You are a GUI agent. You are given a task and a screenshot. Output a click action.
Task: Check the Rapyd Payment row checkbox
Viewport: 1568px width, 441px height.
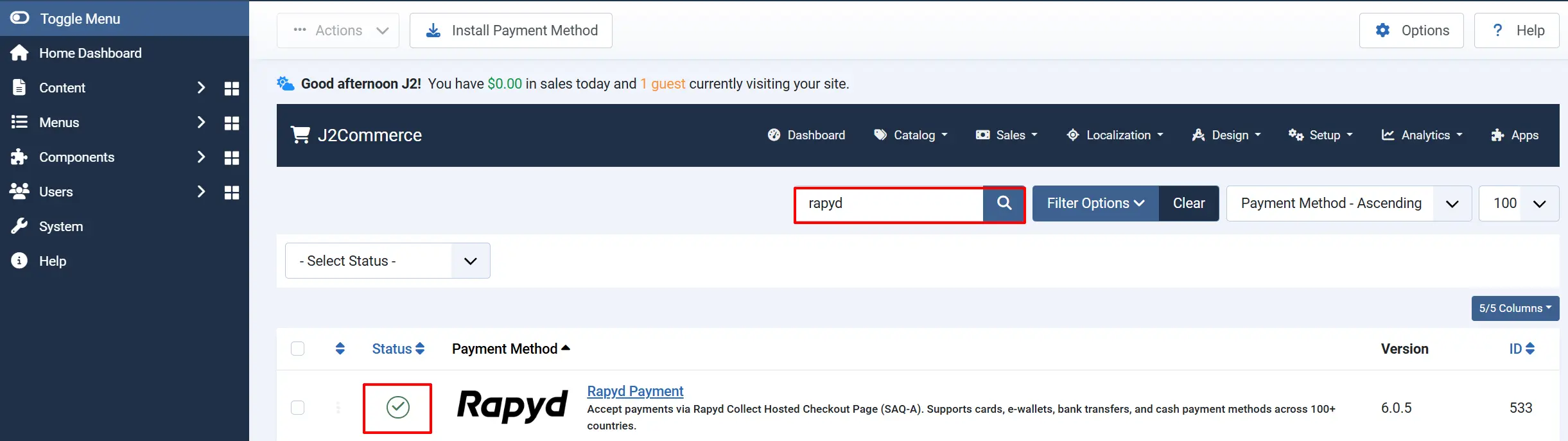coord(297,408)
